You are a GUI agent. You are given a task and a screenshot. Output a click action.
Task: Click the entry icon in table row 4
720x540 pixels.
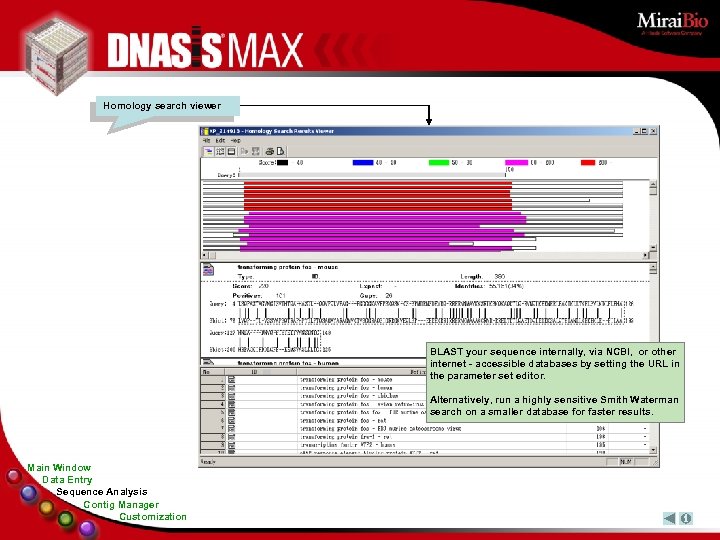coord(231,405)
